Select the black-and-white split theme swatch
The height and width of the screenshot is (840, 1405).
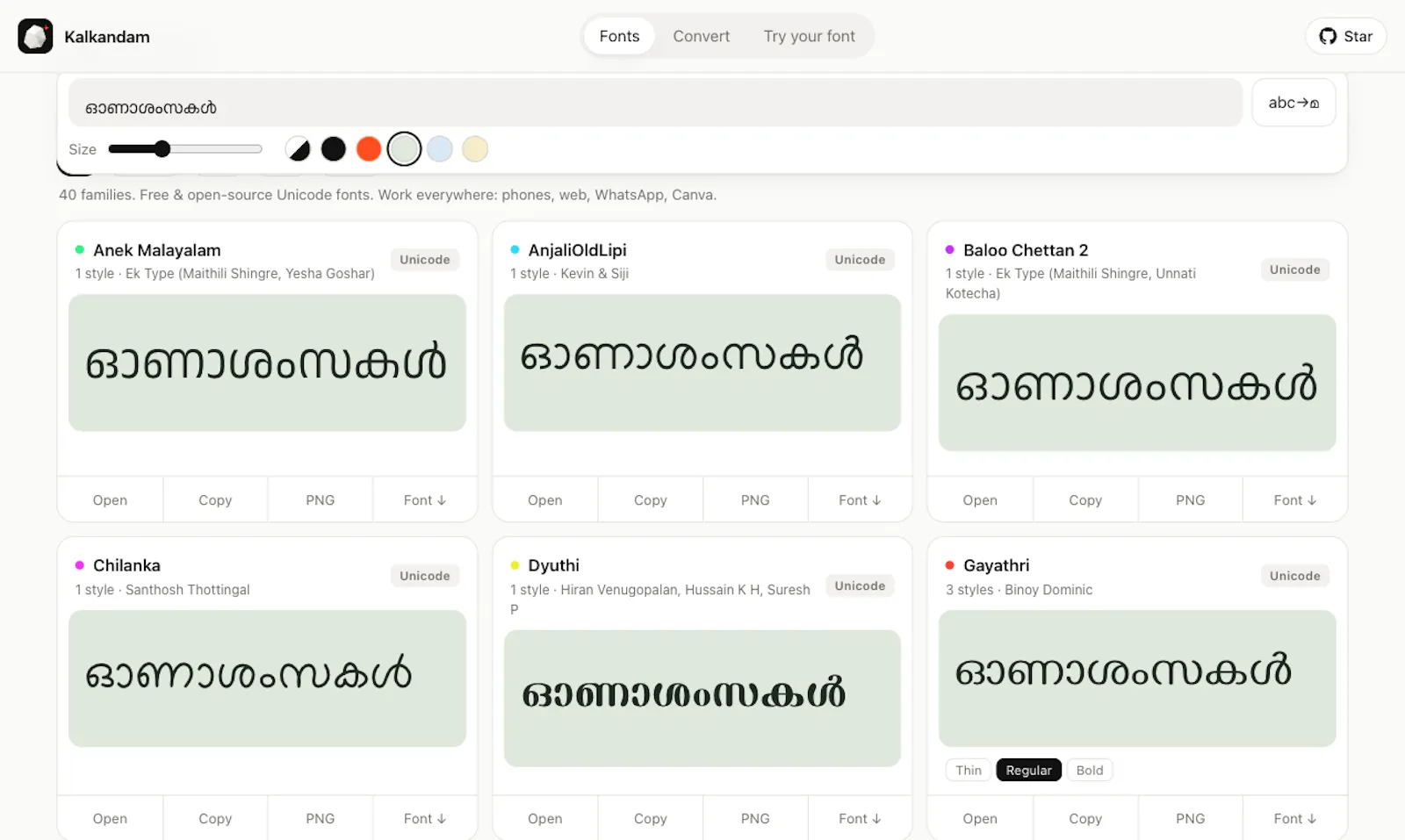pyautogui.click(x=299, y=149)
